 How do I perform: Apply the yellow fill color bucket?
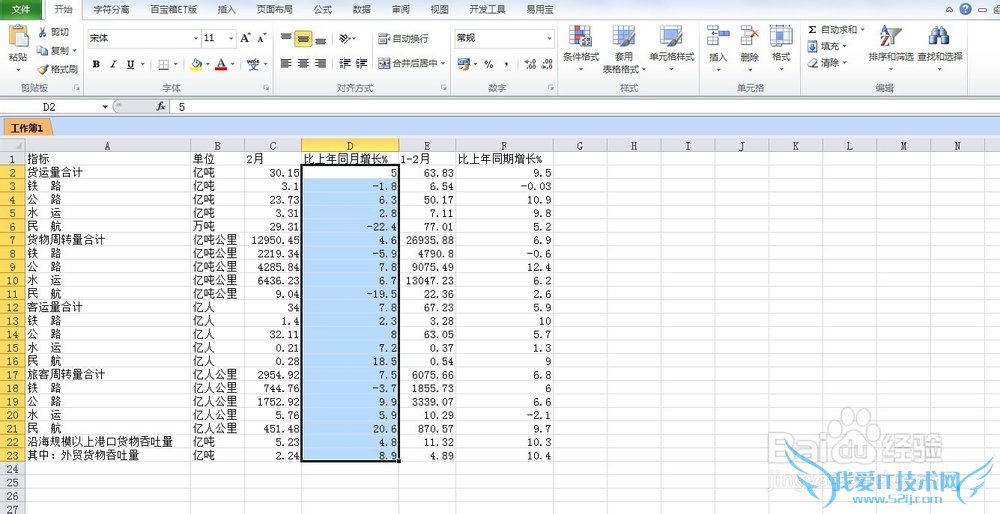196,64
